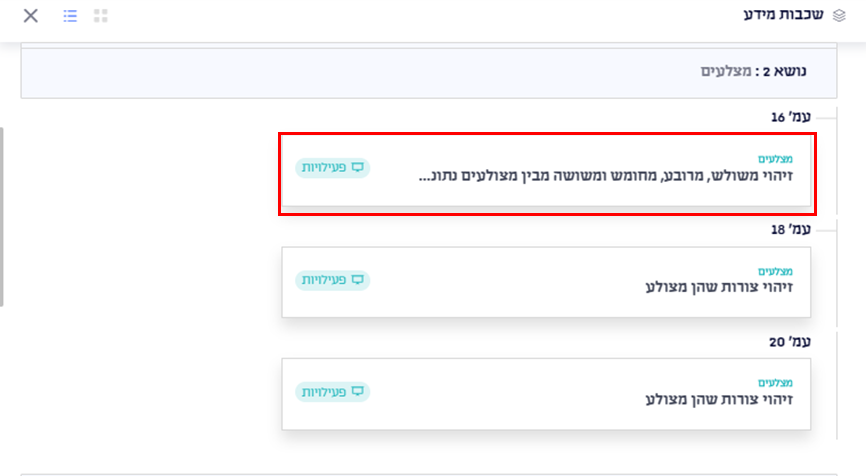Click the screen icon in page 18 badge
The image size is (866, 476).
coord(357,280)
